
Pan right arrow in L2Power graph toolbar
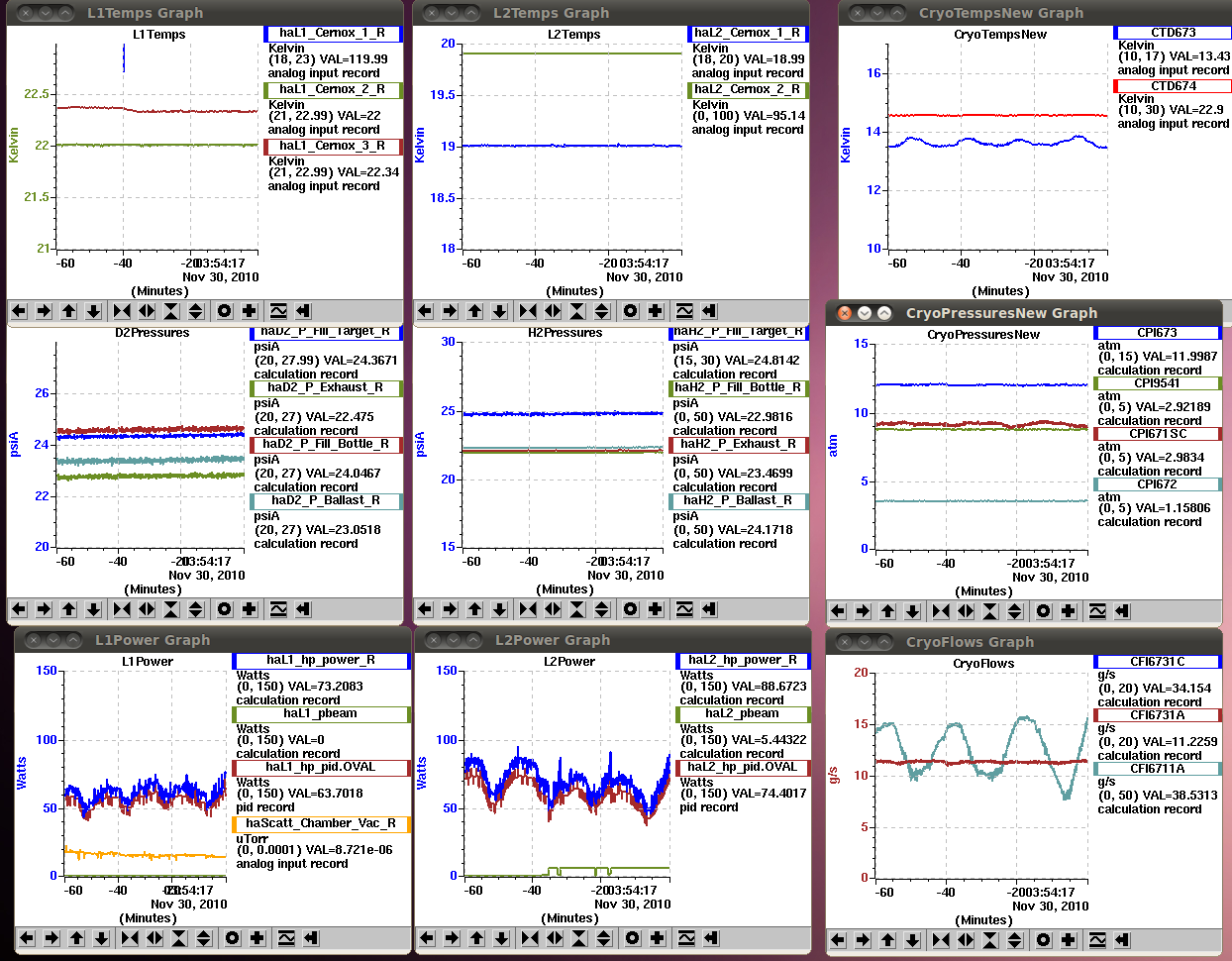pyautogui.click(x=452, y=938)
